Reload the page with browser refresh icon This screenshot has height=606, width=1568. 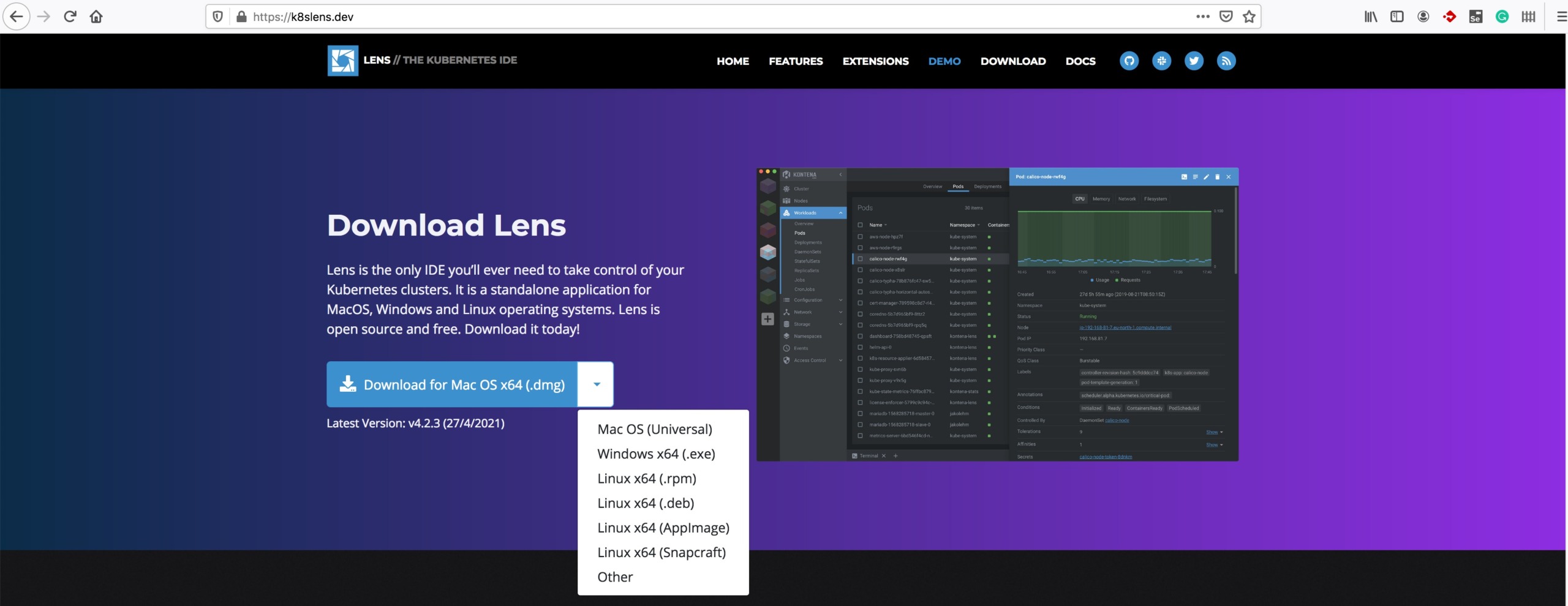[x=70, y=17]
